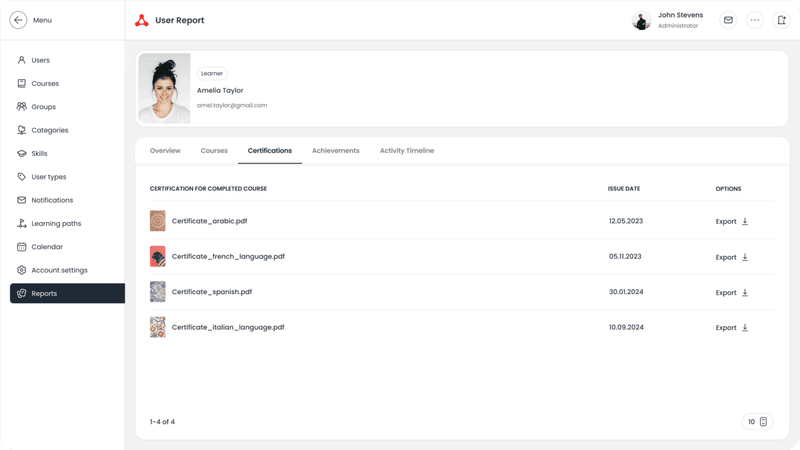800x450 pixels.
Task: Open Account settings in the sidebar
Action: 59,270
